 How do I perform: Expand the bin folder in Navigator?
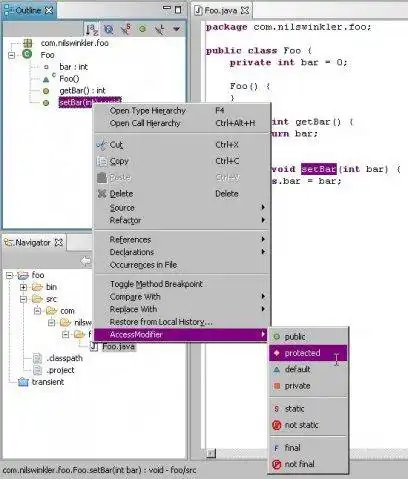pos(23,287)
